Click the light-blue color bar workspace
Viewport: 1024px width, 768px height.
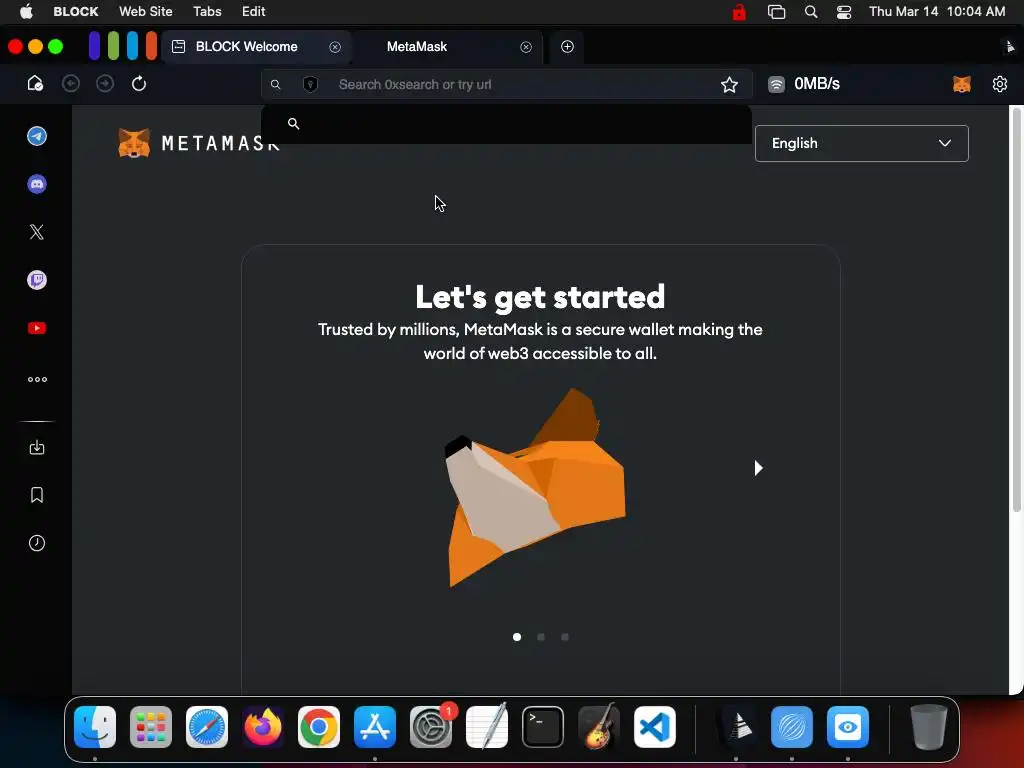pos(133,46)
